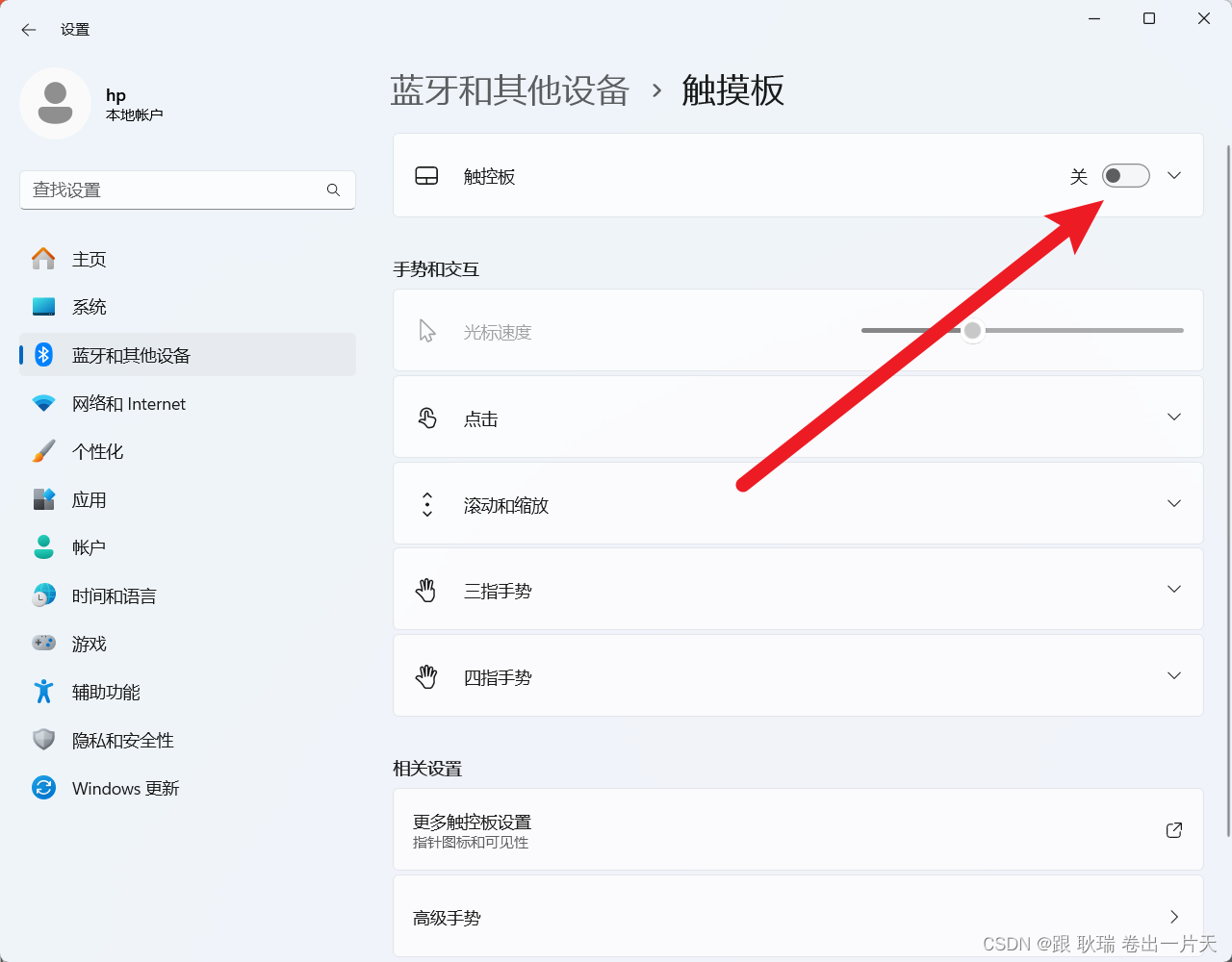
Task: Turn on the 触控板 toggle switch
Action: (x=1125, y=176)
